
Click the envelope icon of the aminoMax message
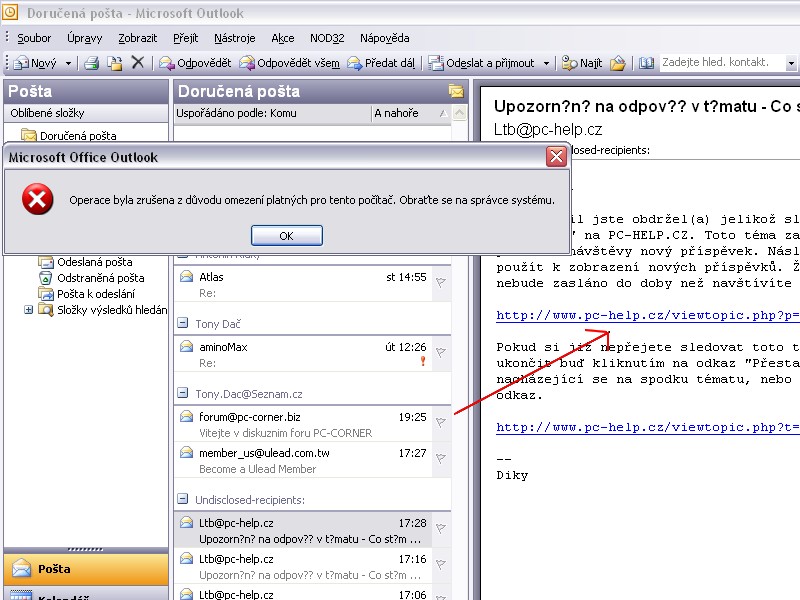(186, 346)
